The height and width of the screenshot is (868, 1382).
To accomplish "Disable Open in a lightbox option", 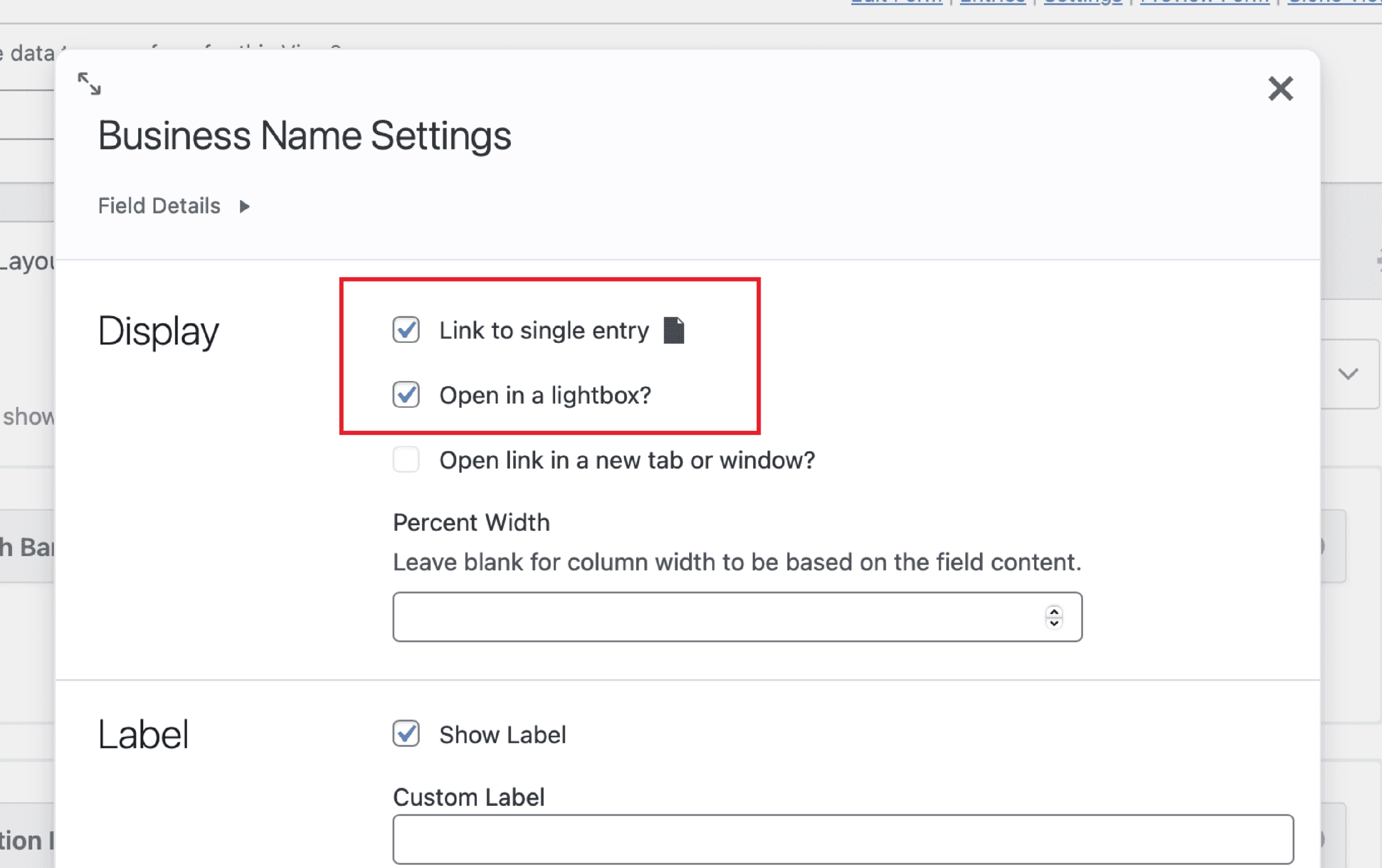I will (x=406, y=395).
